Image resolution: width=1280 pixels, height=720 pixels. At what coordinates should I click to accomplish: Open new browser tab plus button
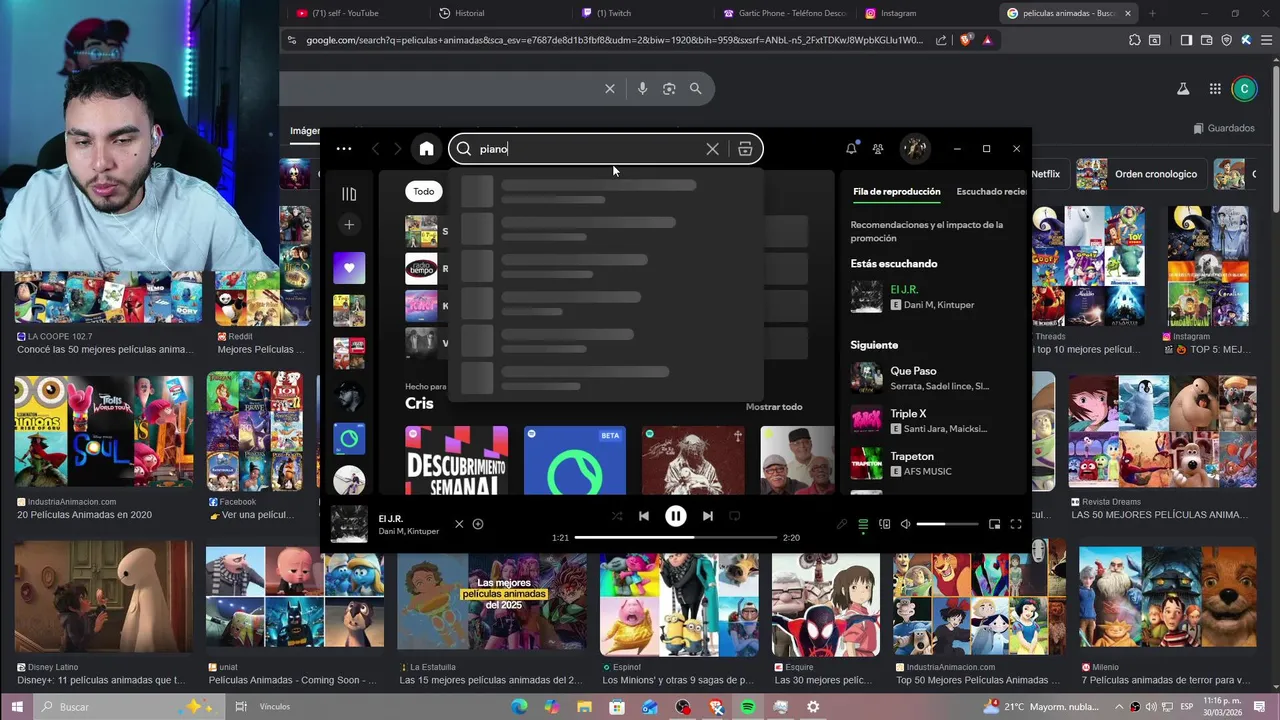click(1152, 13)
